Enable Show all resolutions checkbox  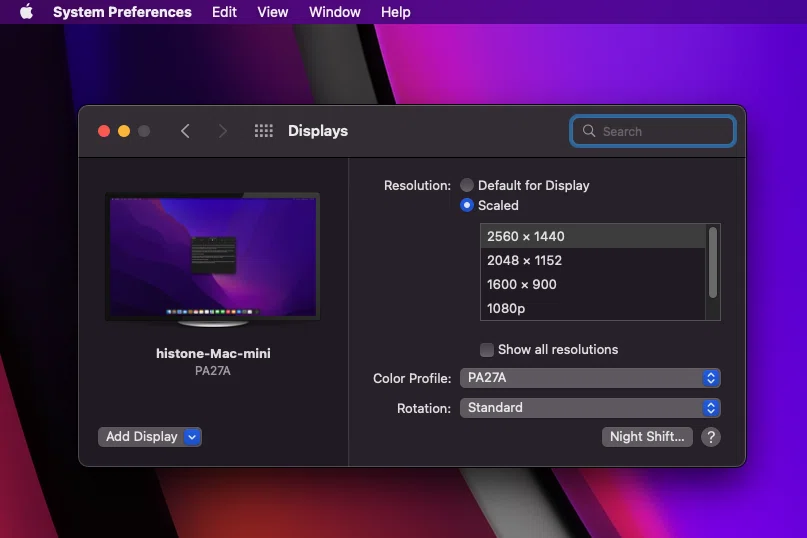[x=486, y=350]
